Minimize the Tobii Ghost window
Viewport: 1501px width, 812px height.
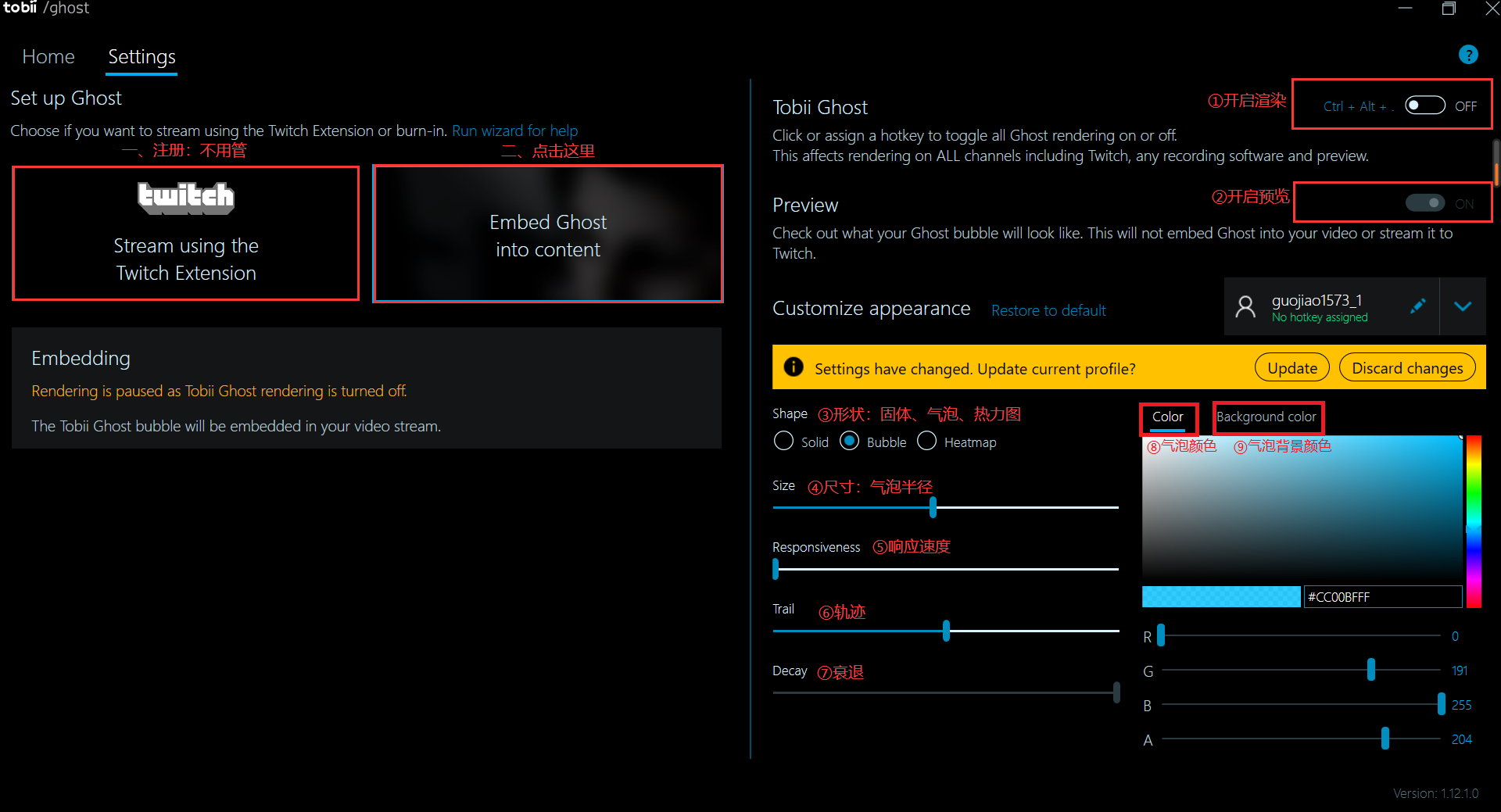[1405, 9]
